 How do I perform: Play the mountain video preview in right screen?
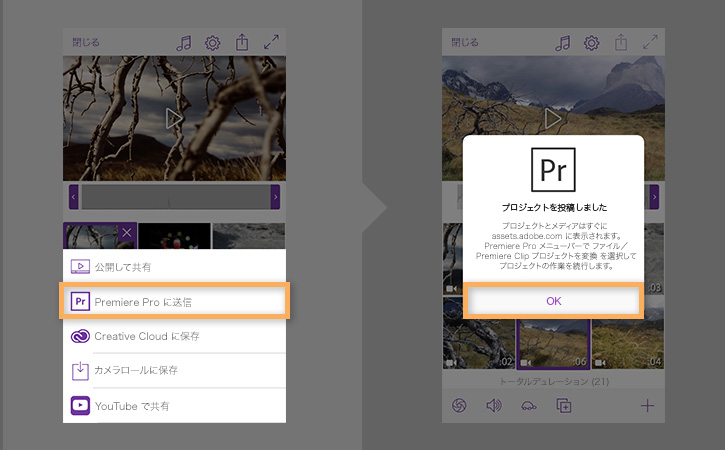[553, 119]
